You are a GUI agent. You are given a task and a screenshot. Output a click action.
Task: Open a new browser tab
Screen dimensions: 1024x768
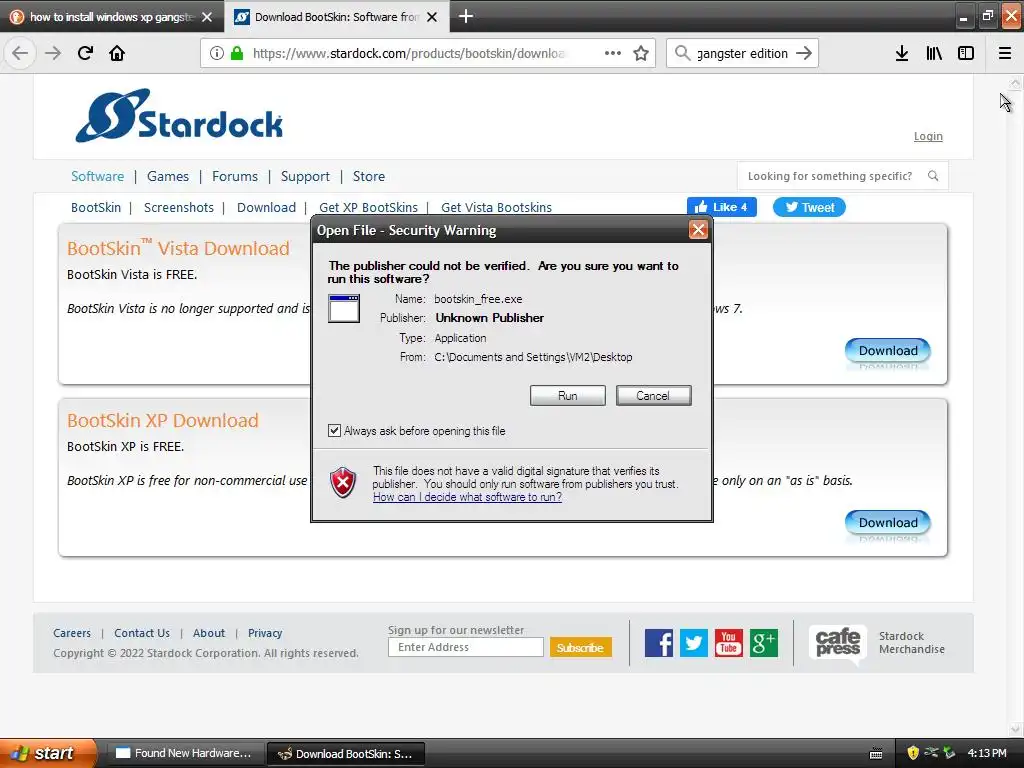coord(466,16)
